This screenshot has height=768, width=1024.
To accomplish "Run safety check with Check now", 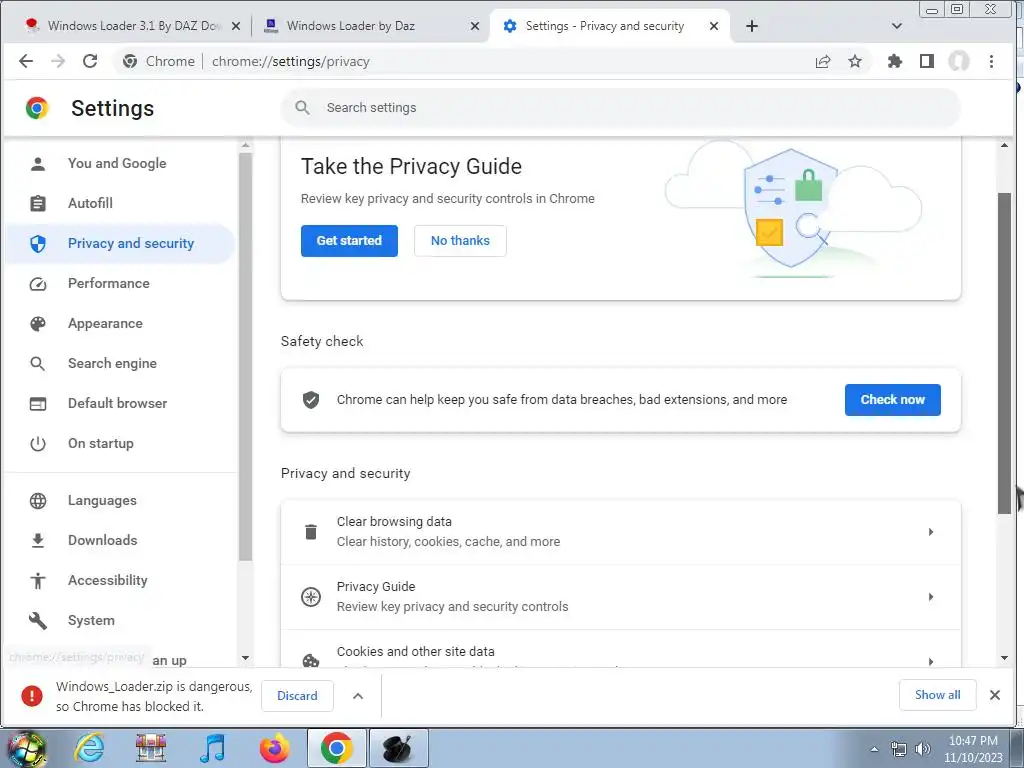I will click(893, 400).
